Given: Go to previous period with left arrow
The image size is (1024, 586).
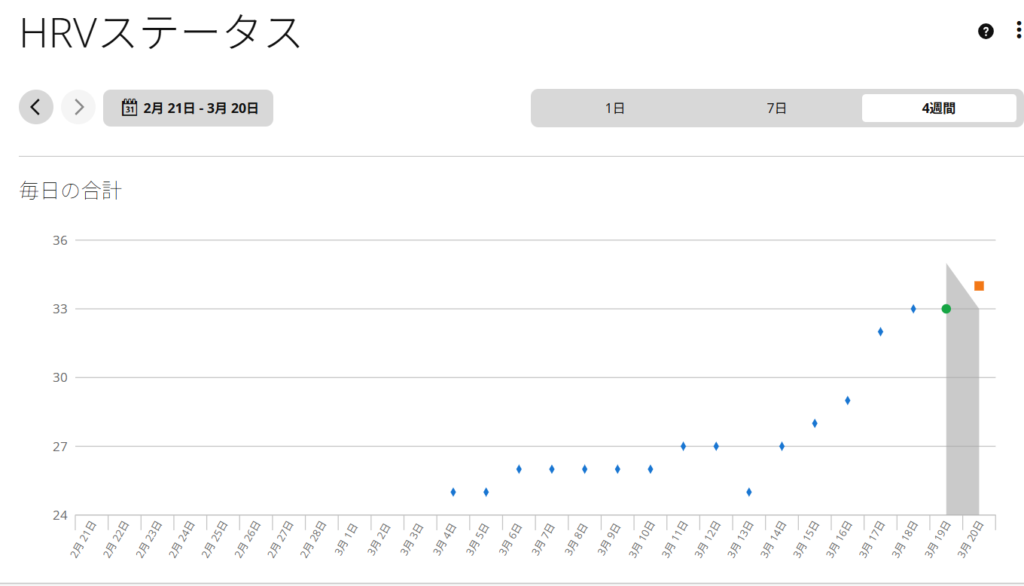Looking at the screenshot, I should (x=36, y=107).
